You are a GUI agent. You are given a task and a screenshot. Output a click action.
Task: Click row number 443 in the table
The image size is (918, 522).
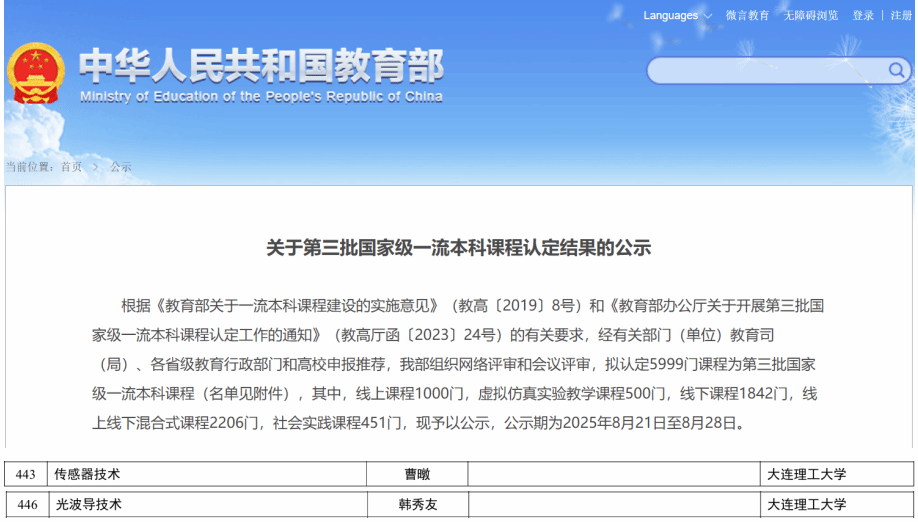26,474
